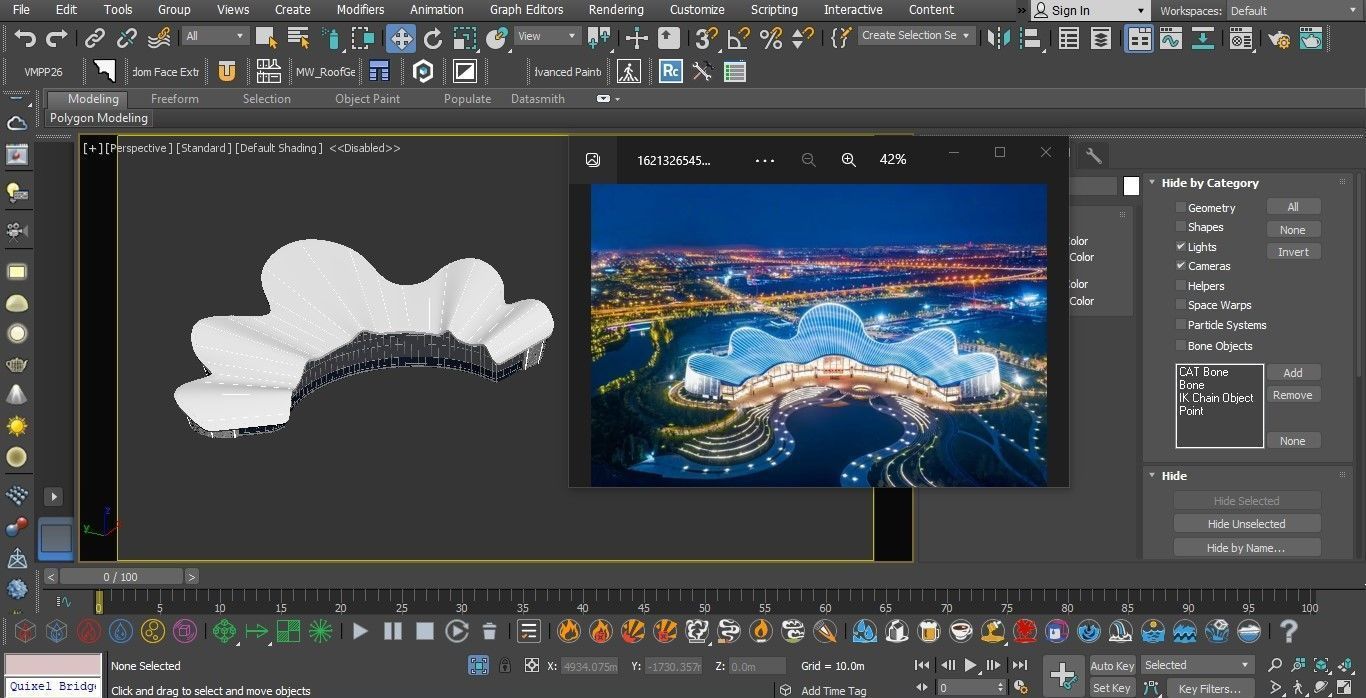Toggle the Auto Key button
This screenshot has width=1366, height=698.
[1112, 666]
